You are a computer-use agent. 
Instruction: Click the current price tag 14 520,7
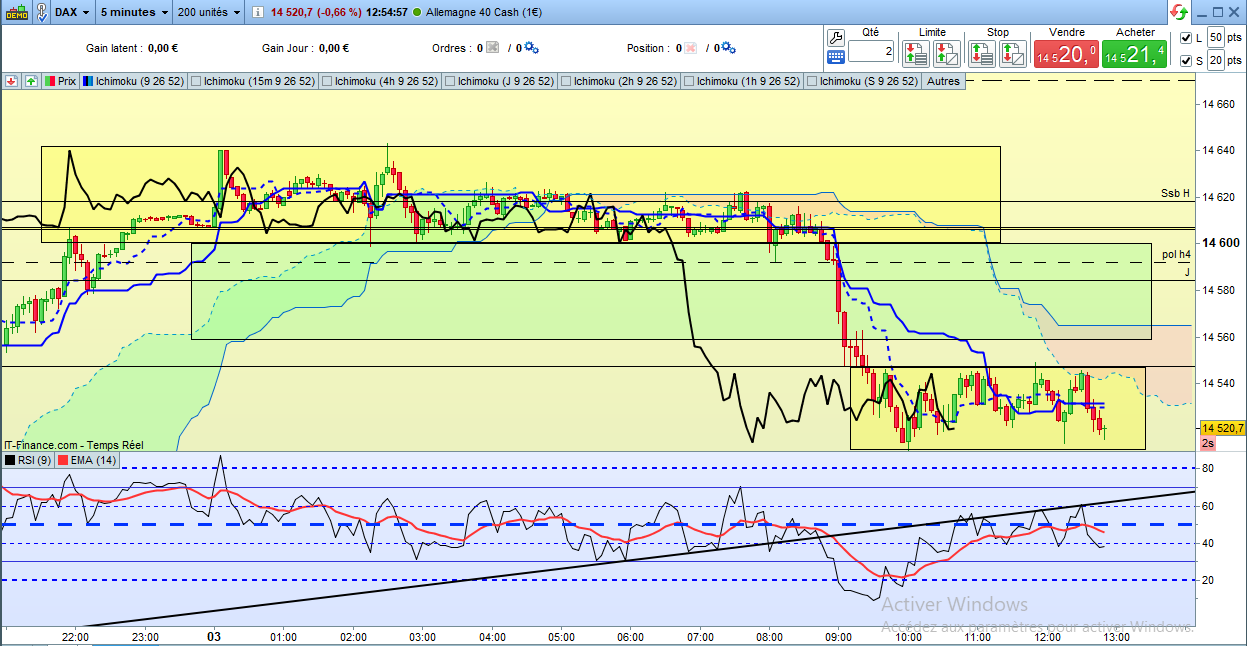[1221, 428]
